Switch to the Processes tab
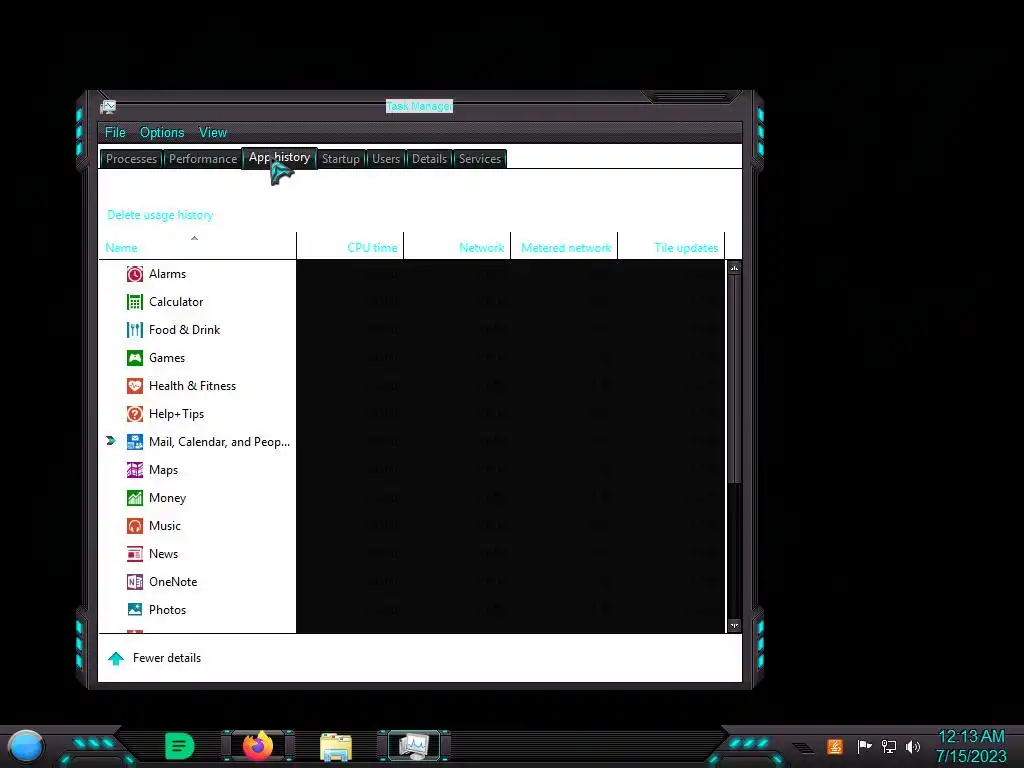Viewport: 1024px width, 768px height. [131, 159]
